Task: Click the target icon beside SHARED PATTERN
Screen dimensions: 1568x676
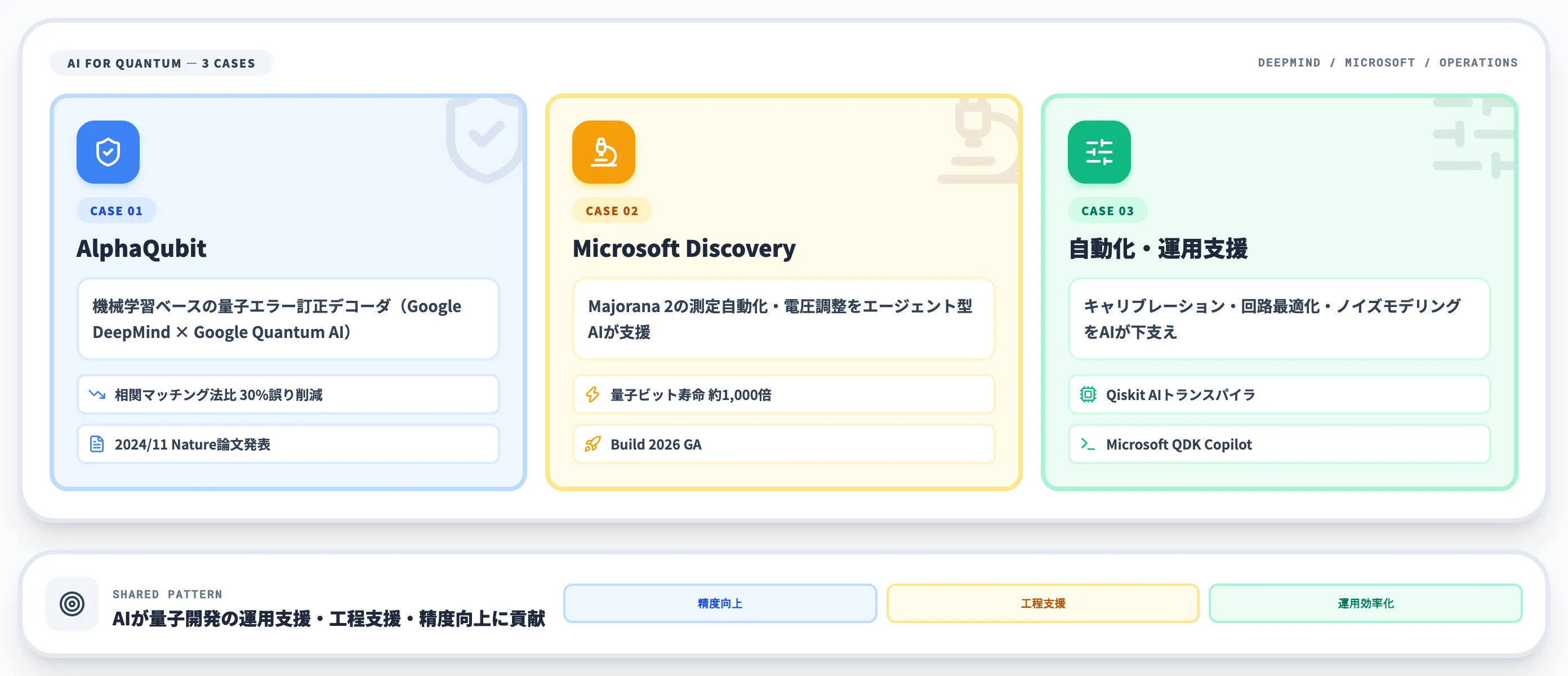Action: [72, 603]
